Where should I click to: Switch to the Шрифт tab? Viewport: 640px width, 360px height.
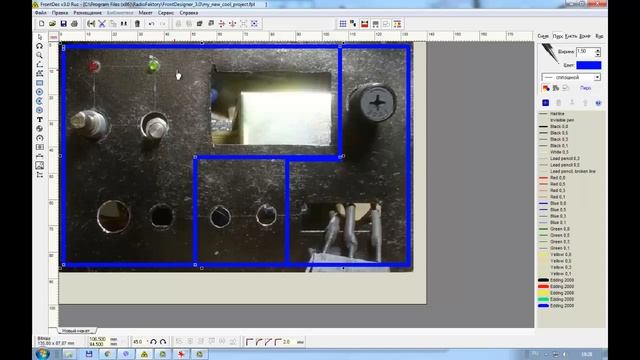point(584,36)
